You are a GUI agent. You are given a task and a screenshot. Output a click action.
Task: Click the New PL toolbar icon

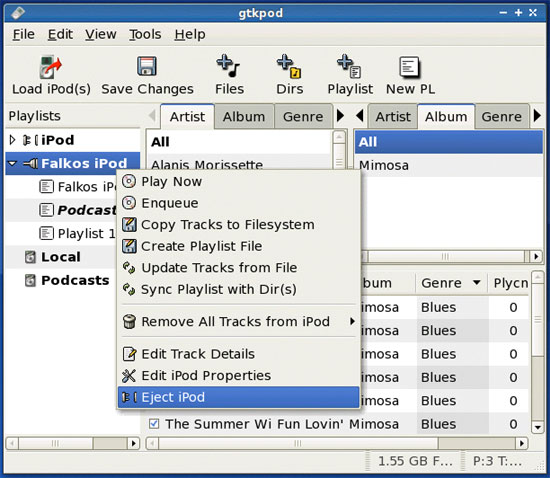(409, 67)
